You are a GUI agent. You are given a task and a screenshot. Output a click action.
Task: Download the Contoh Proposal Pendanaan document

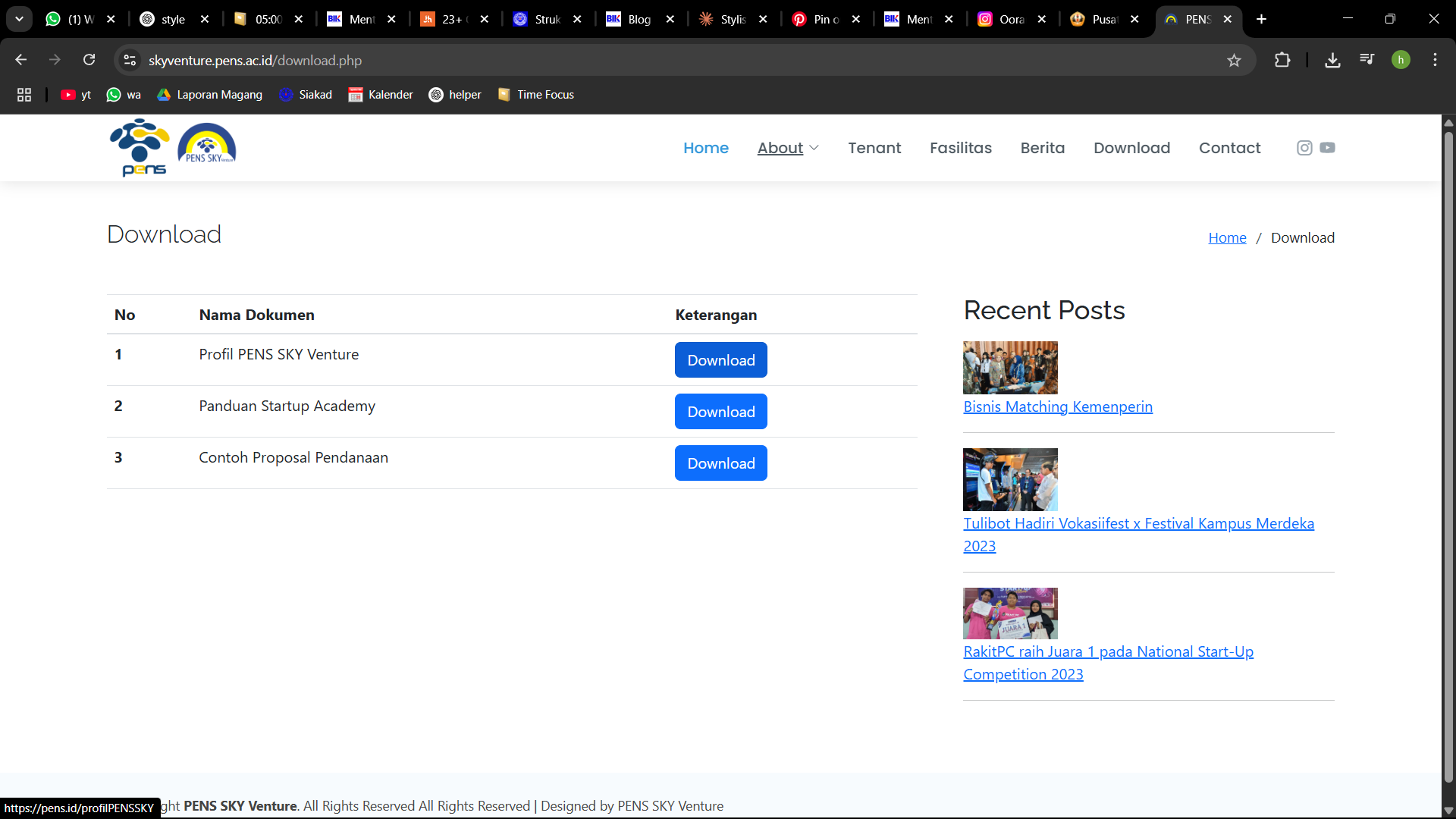tap(720, 463)
